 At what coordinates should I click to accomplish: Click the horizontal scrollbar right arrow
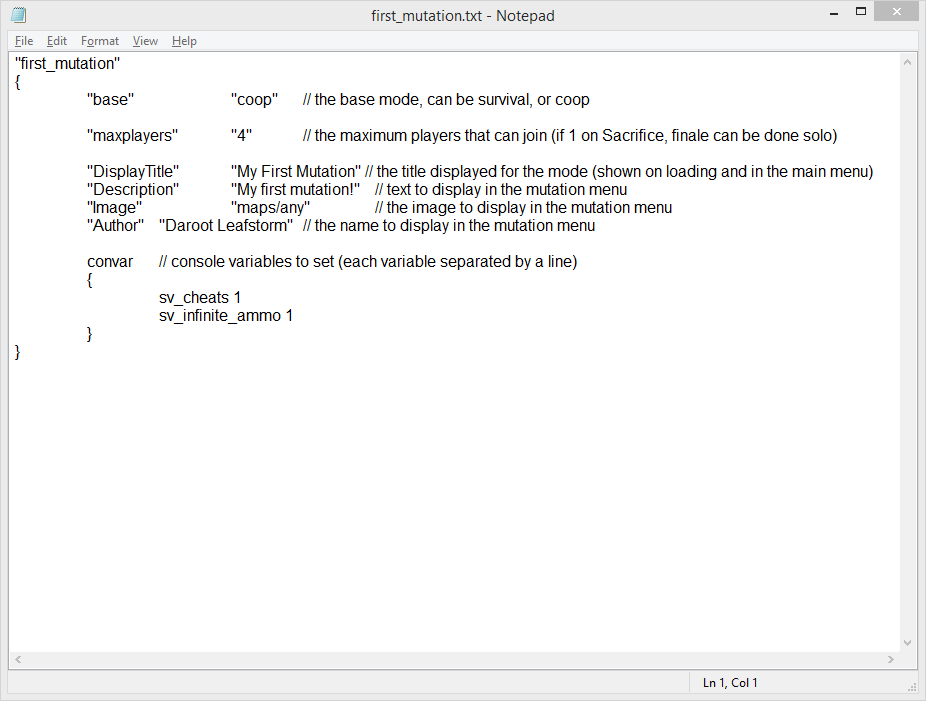(x=891, y=659)
